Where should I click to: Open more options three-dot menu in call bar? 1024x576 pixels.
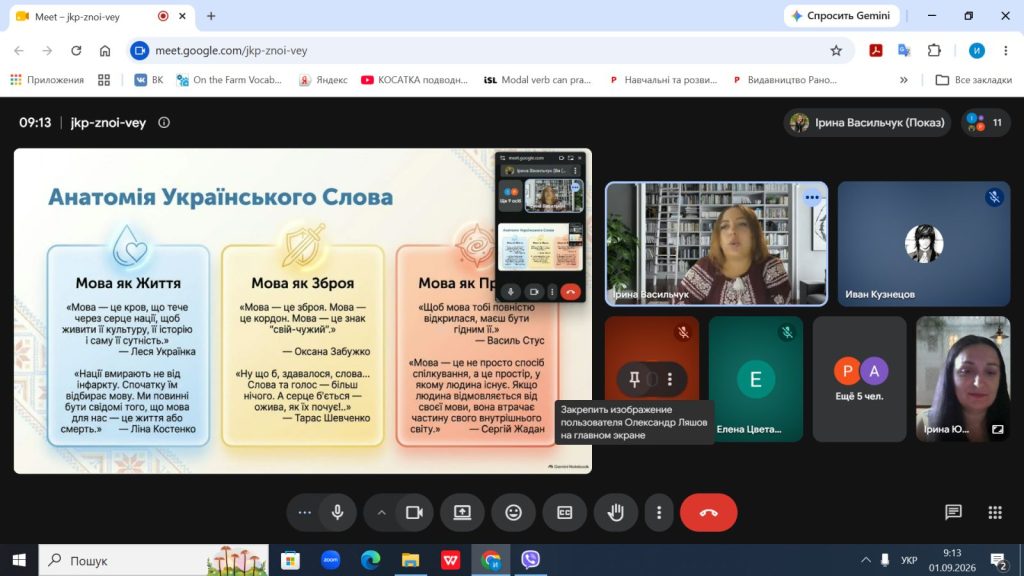[x=658, y=513]
